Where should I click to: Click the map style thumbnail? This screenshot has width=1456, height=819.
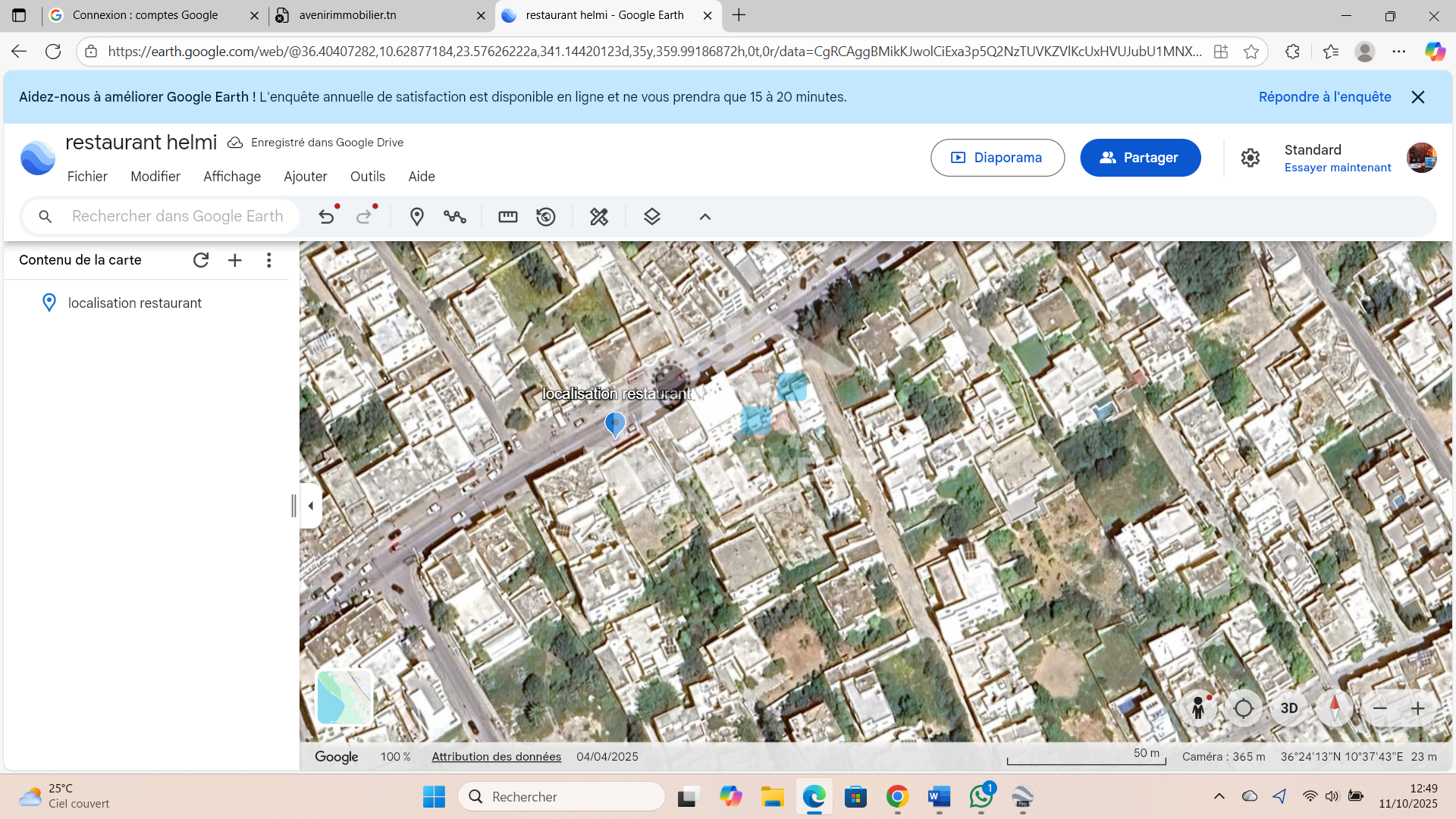tap(344, 698)
